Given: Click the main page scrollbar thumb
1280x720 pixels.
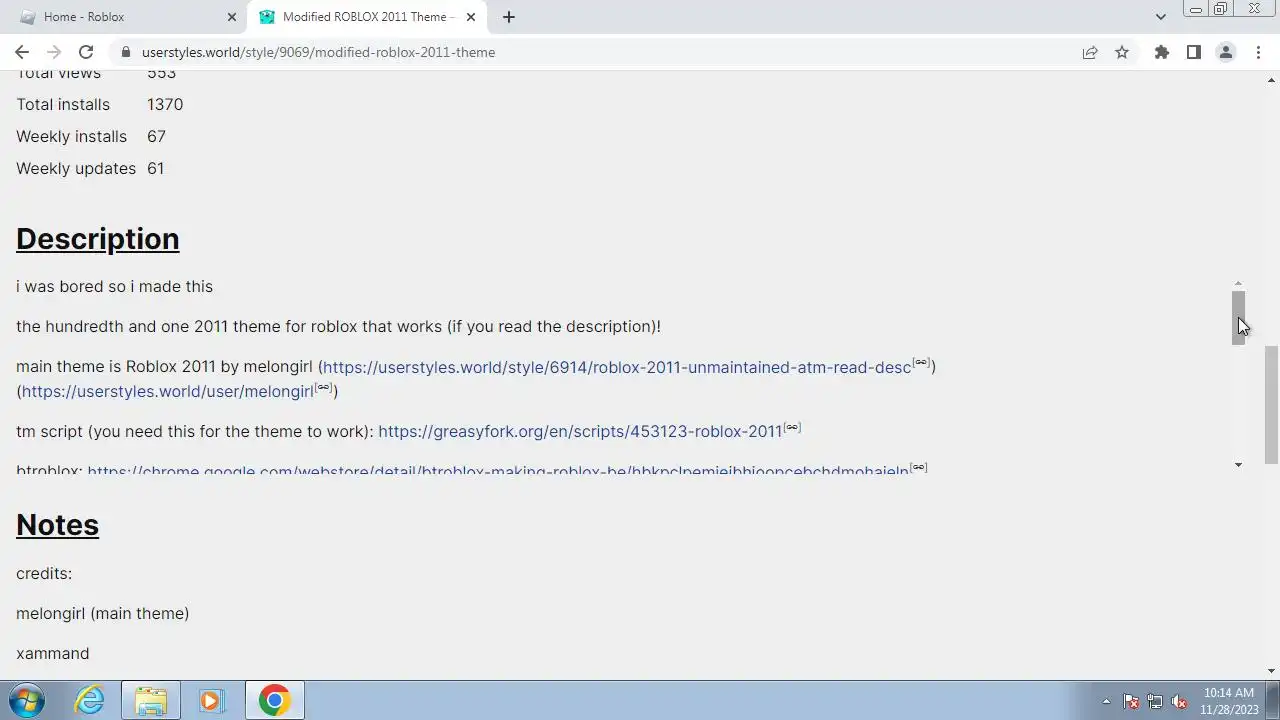Looking at the screenshot, I should (1271, 404).
